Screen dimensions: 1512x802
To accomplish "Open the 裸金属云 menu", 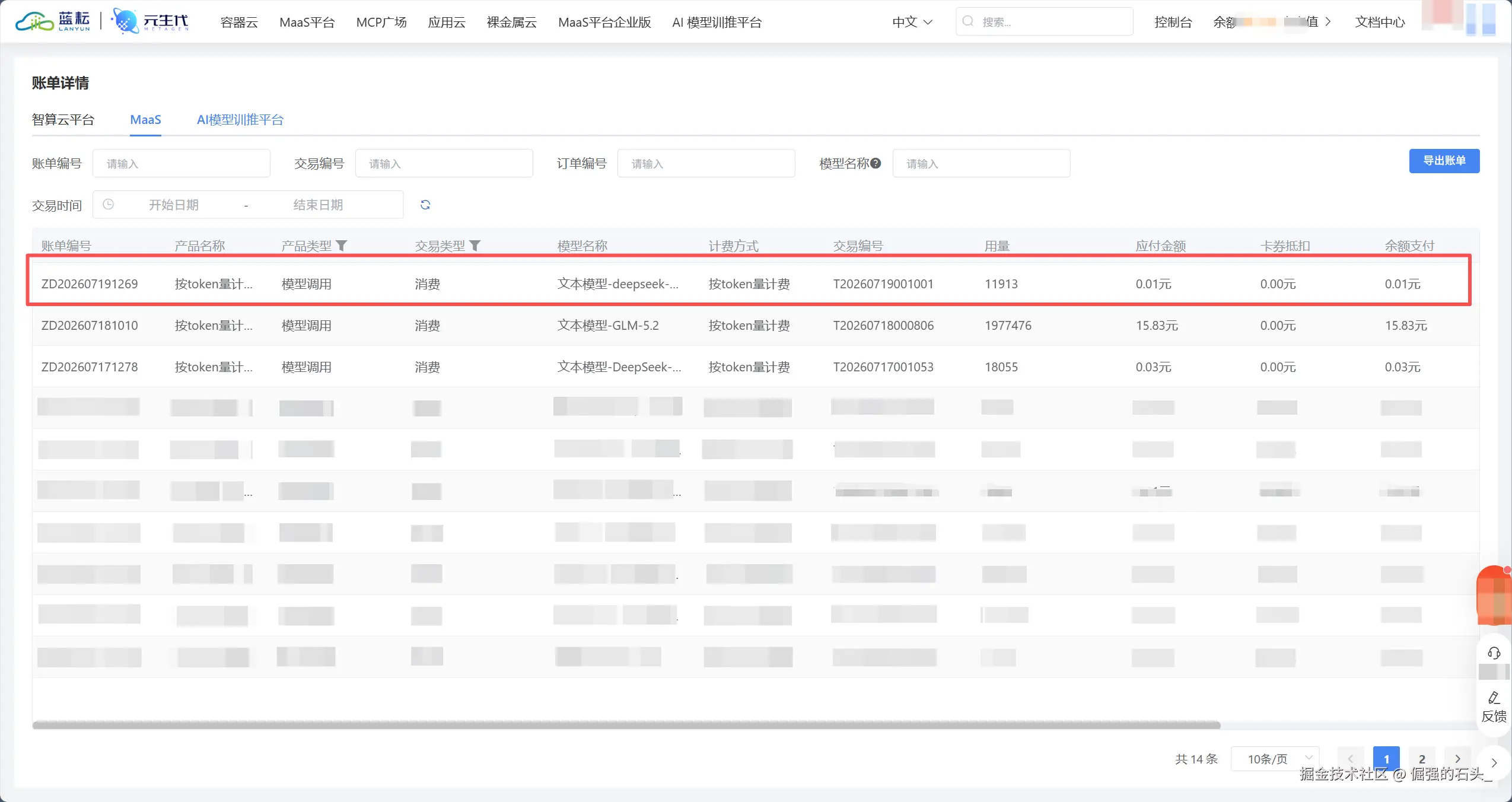I will 511,23.
